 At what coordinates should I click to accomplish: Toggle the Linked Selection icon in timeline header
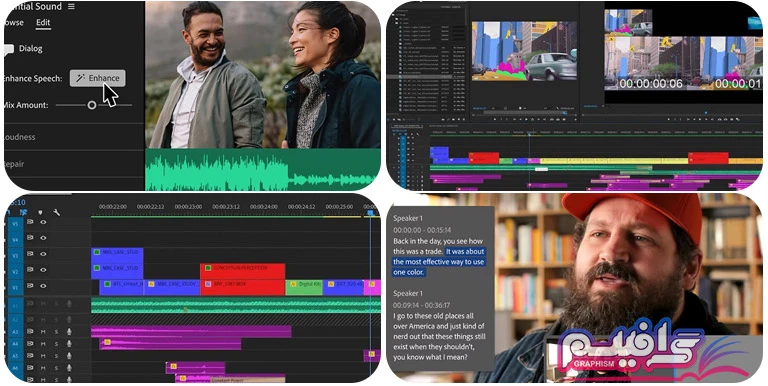tap(23, 212)
